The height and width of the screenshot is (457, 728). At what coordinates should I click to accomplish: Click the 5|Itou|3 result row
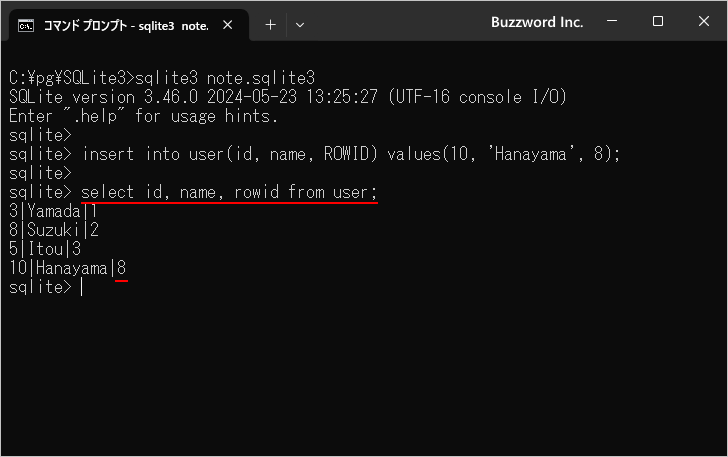tap(45, 249)
